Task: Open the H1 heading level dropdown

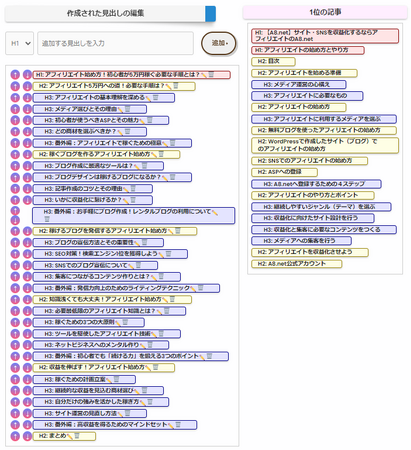Action: pos(19,43)
